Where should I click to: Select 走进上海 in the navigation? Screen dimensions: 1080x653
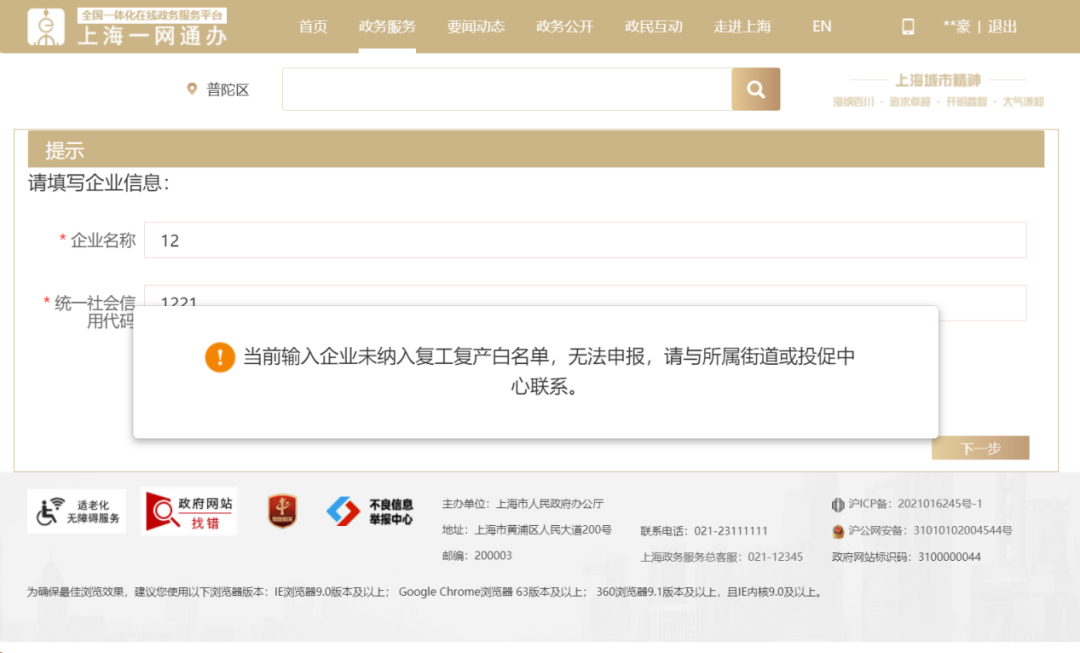coord(742,27)
